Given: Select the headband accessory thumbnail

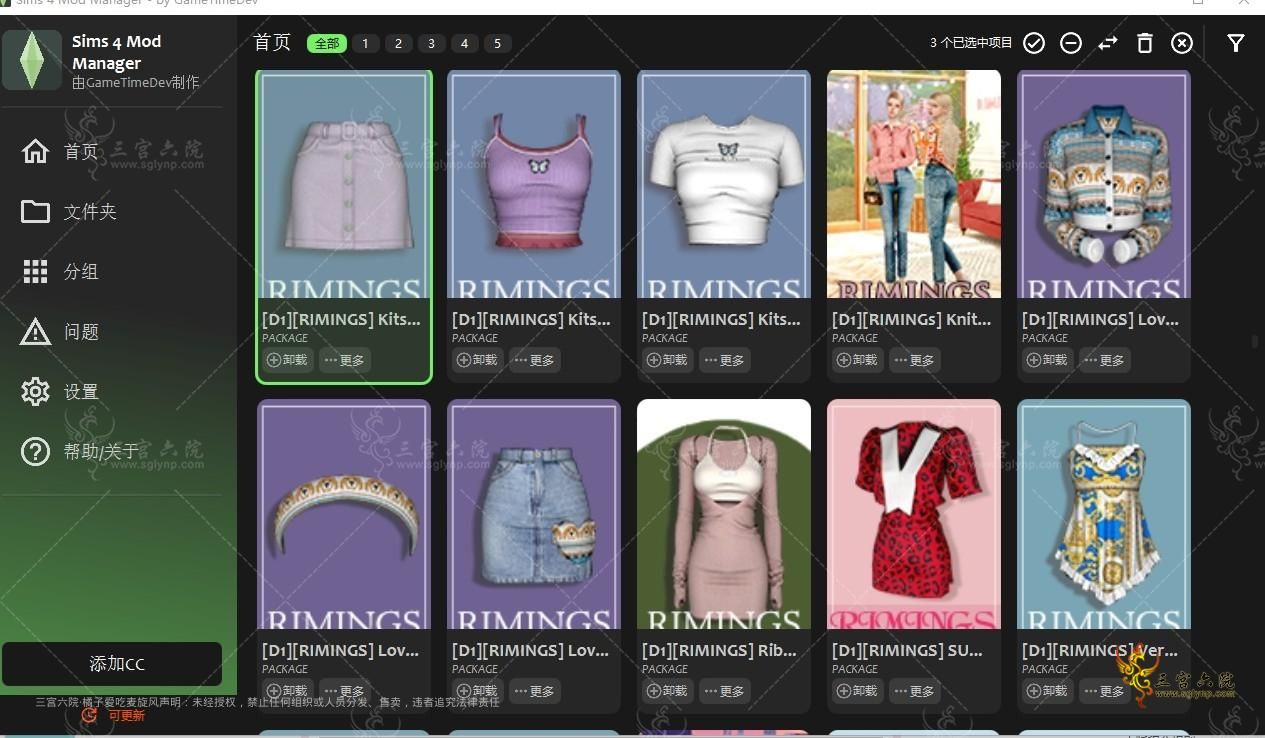Looking at the screenshot, I should tap(344, 515).
